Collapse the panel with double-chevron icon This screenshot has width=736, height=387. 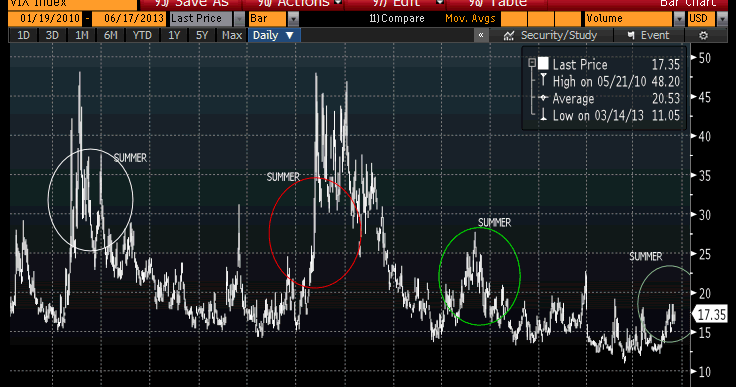click(x=481, y=35)
